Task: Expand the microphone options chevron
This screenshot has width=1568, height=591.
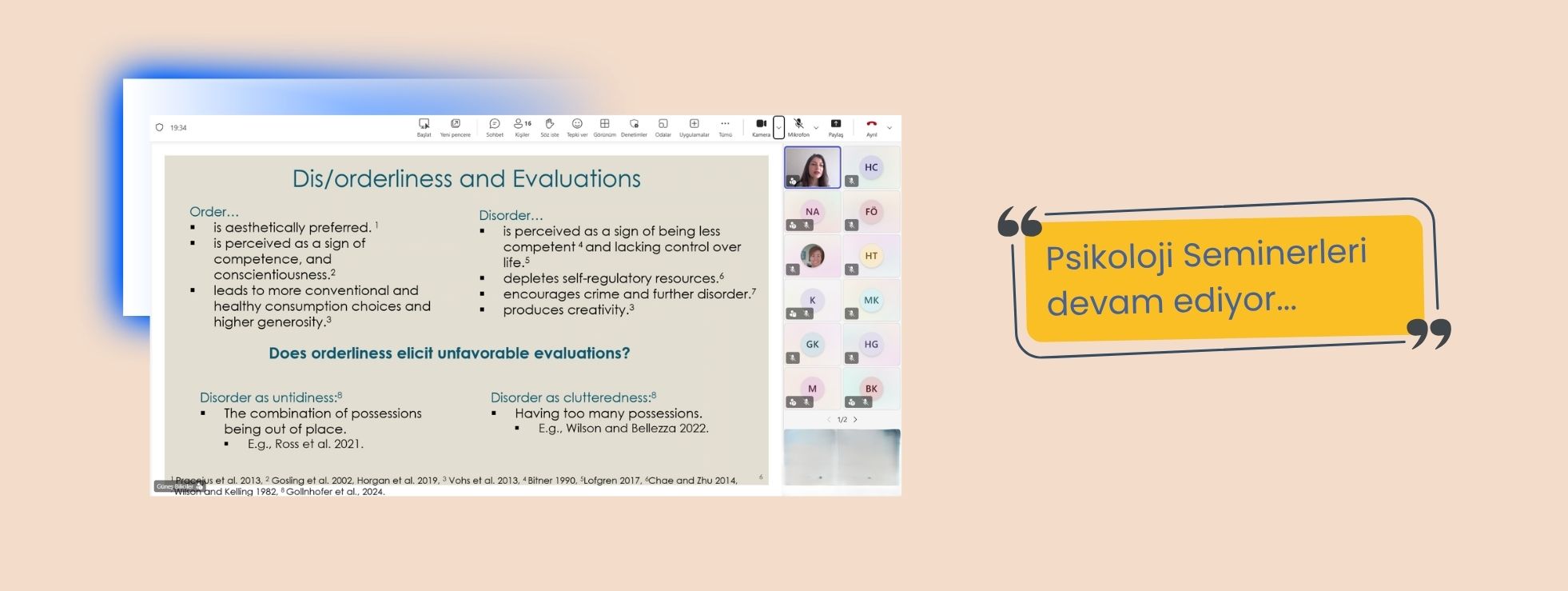Action: (x=816, y=128)
